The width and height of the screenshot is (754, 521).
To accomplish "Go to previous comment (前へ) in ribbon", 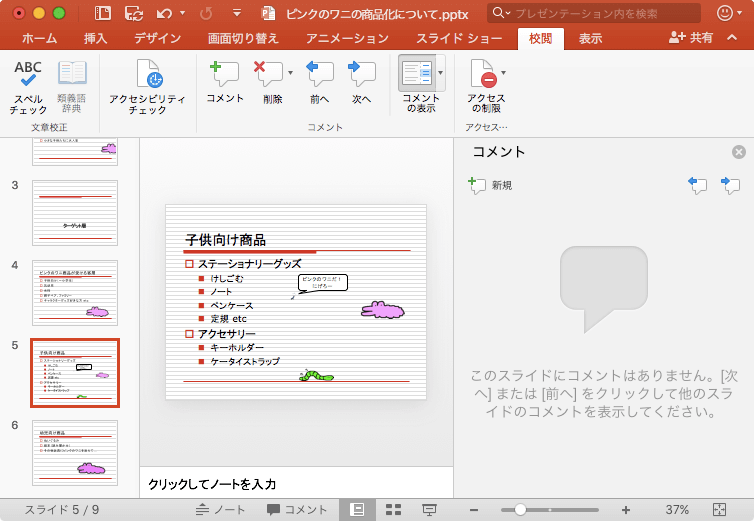I will (319, 82).
